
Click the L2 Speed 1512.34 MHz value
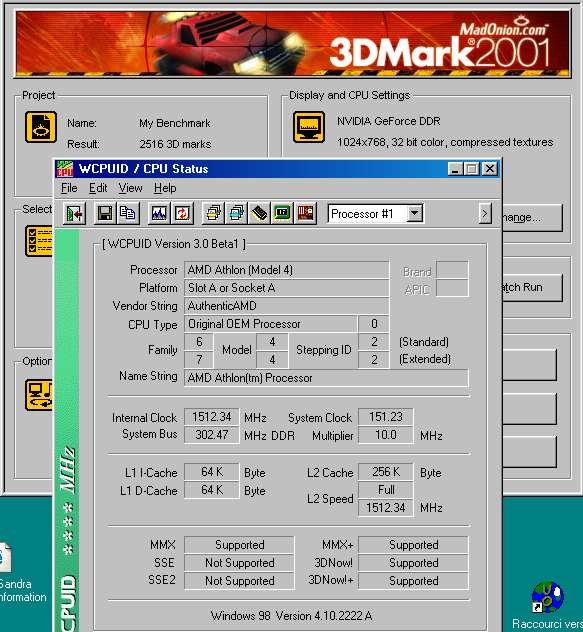tap(386, 508)
